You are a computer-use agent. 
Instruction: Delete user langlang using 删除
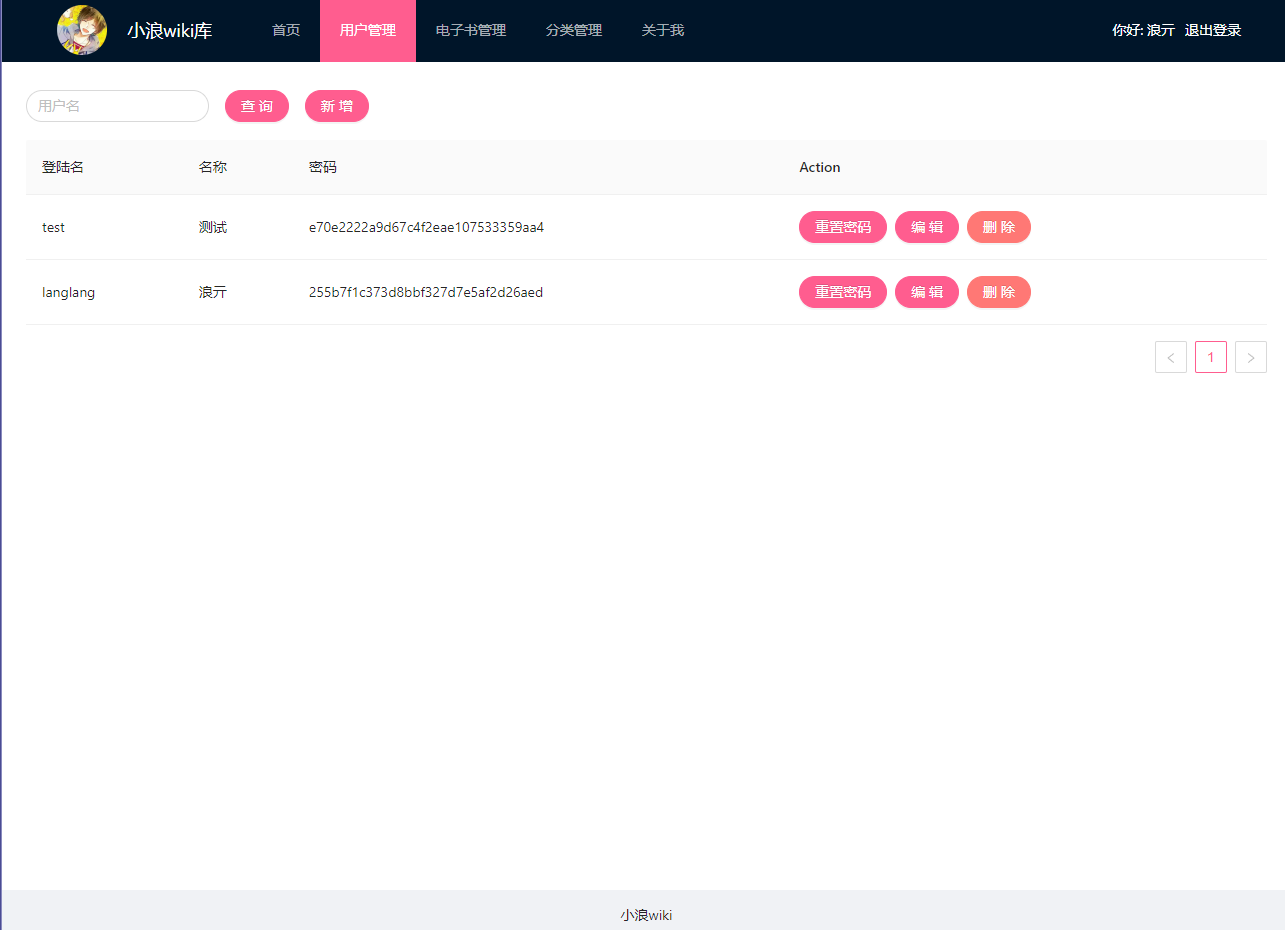click(x=998, y=292)
